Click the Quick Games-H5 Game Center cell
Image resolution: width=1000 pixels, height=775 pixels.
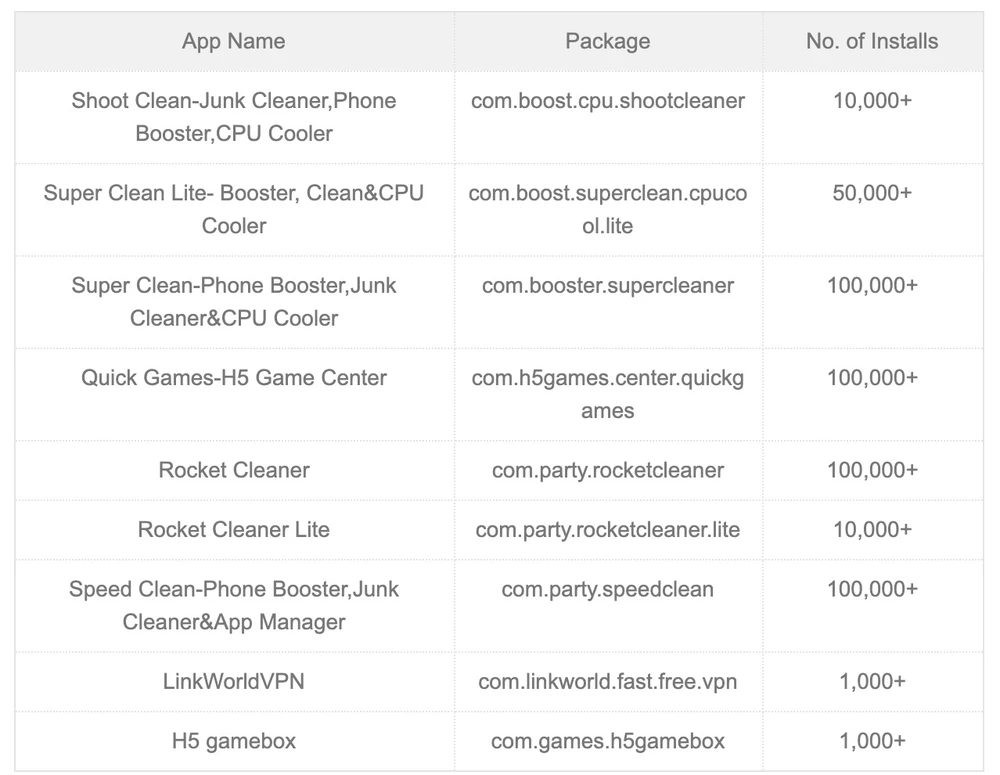(x=233, y=378)
